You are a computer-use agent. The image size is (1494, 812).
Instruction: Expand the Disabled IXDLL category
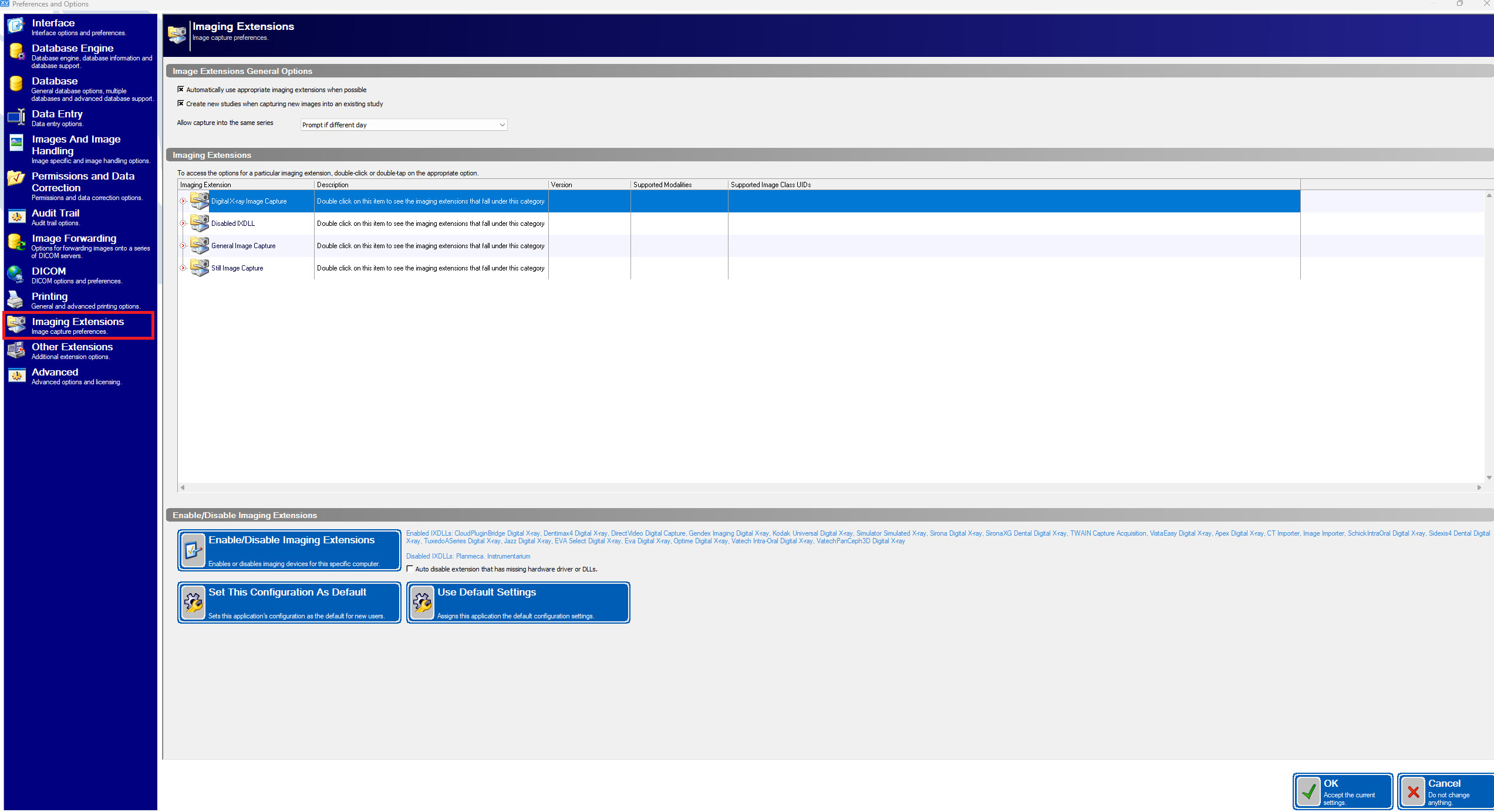[x=183, y=224]
